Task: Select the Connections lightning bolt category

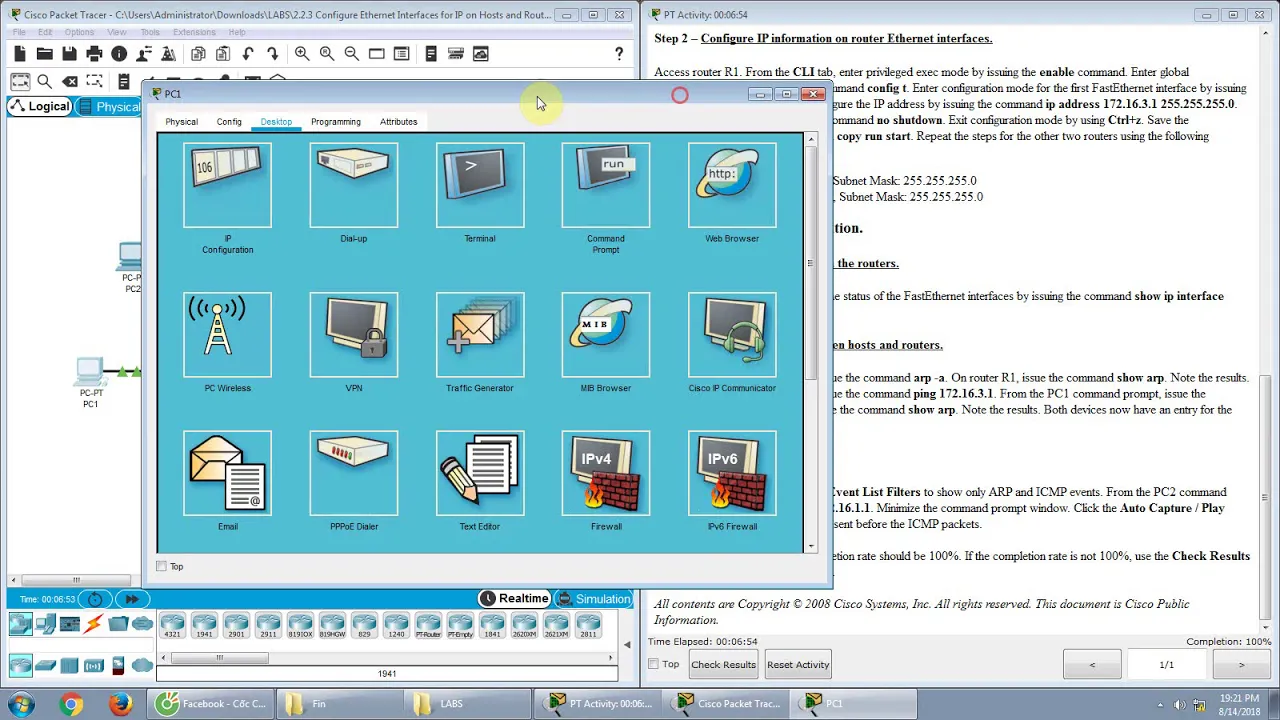Action: pyautogui.click(x=94, y=625)
